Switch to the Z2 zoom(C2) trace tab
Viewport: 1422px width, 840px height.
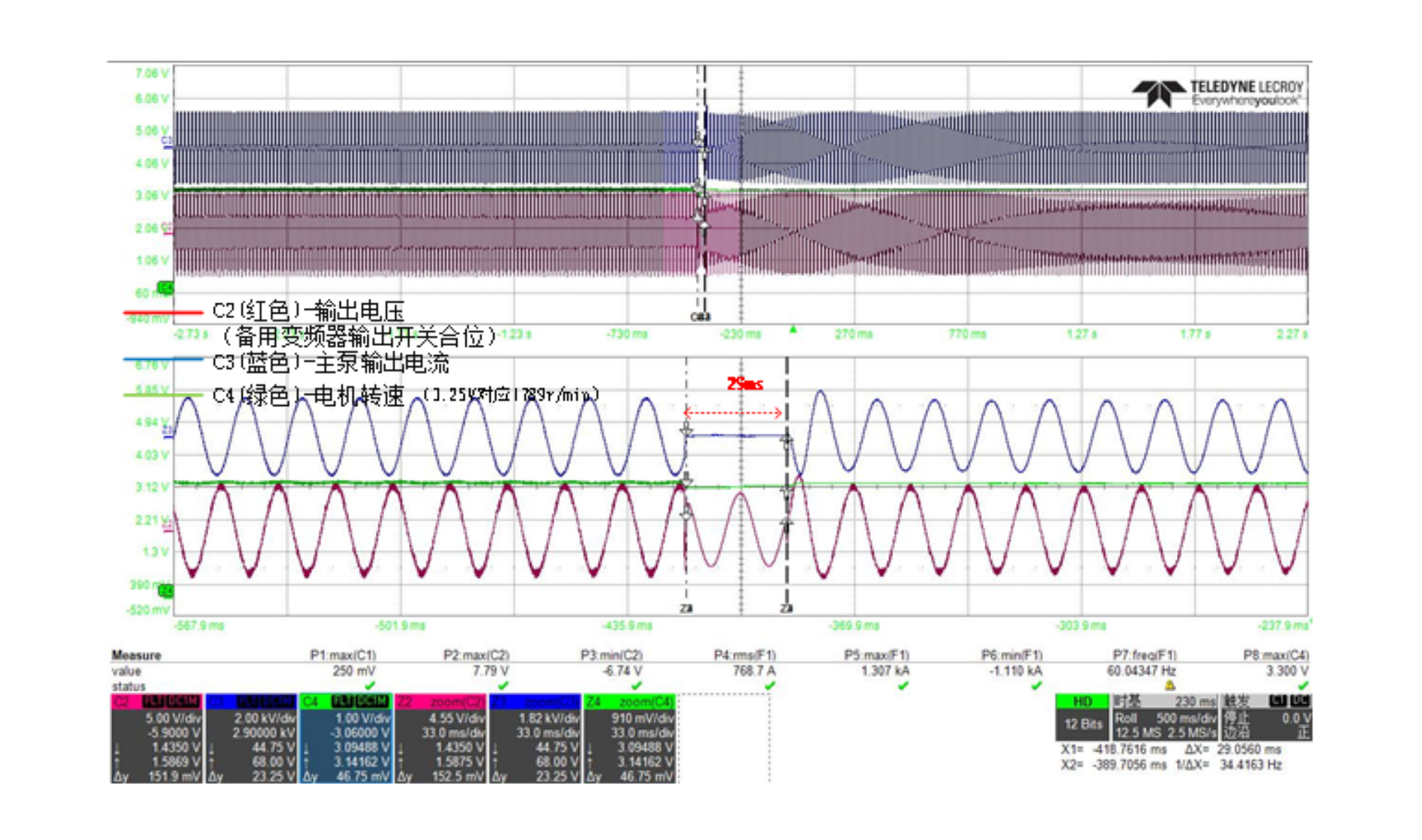coord(440,702)
